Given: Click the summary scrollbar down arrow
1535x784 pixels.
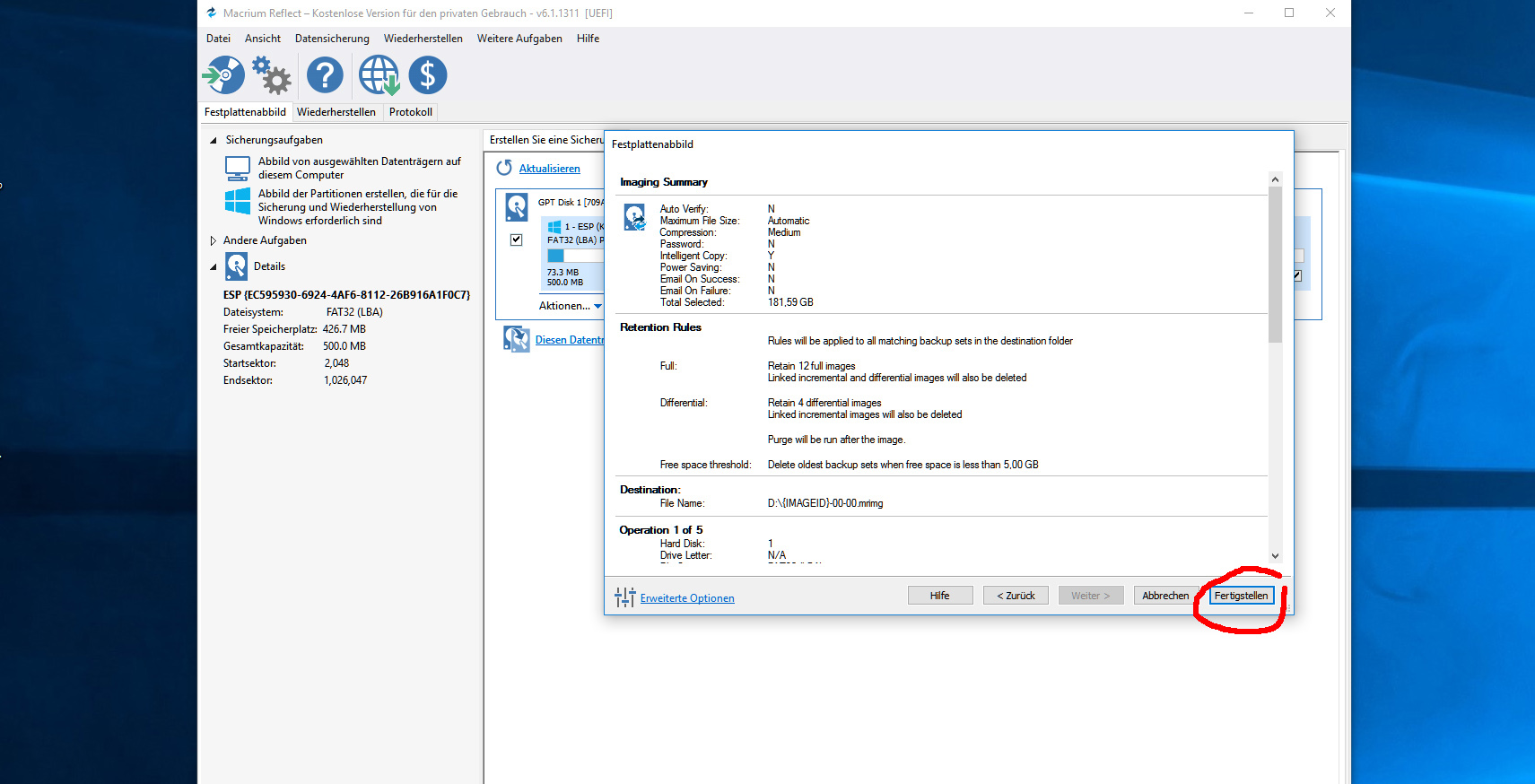Looking at the screenshot, I should point(1275,556).
